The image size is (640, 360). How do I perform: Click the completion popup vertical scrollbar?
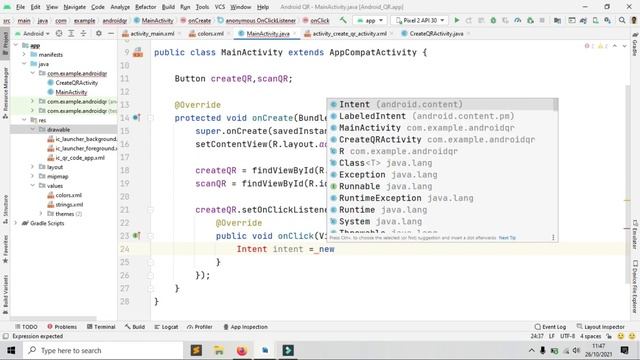click(556, 104)
